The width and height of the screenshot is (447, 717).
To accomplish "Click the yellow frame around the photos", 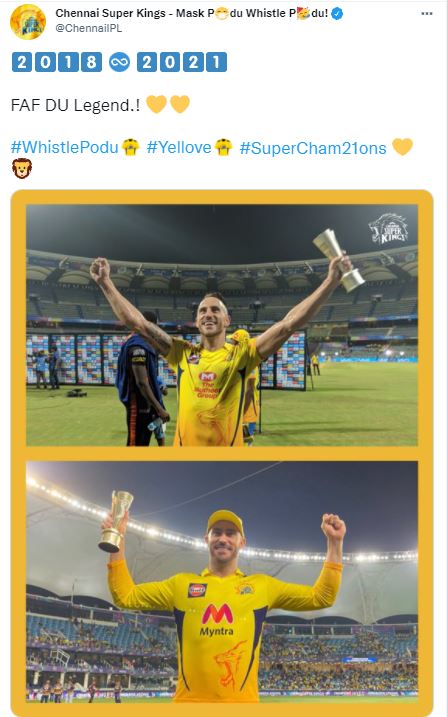I will tap(222, 453).
